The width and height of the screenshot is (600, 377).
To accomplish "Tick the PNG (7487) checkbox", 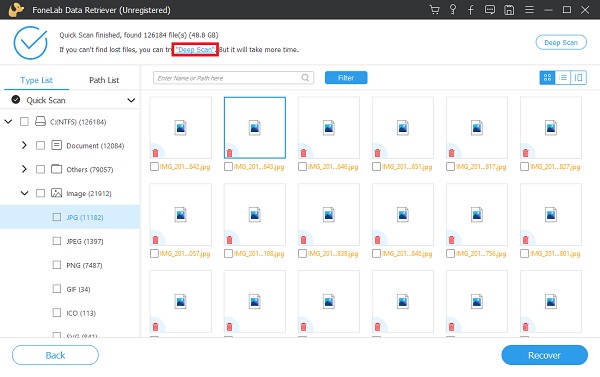I will 57,264.
